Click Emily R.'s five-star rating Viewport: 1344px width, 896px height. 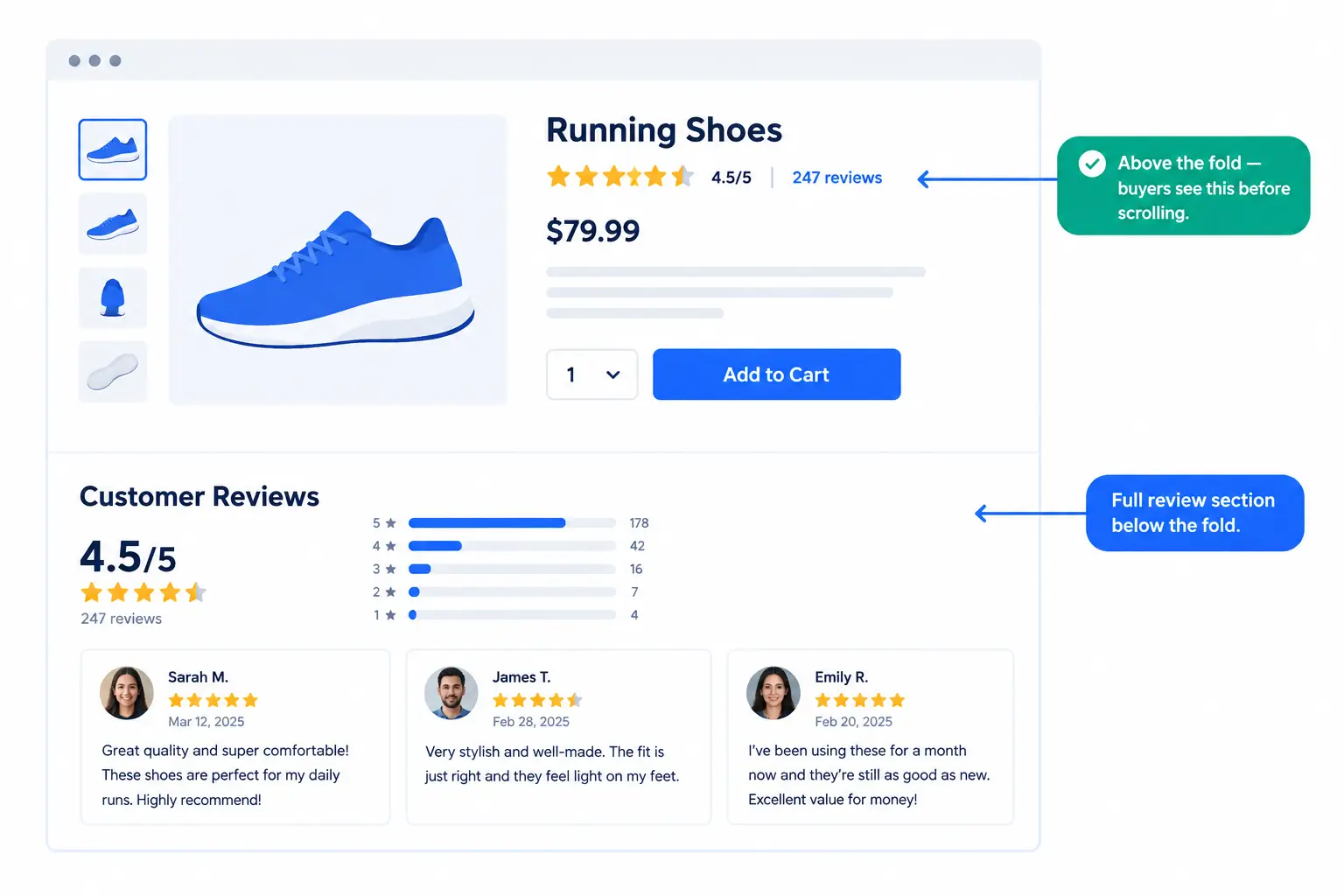(x=860, y=700)
